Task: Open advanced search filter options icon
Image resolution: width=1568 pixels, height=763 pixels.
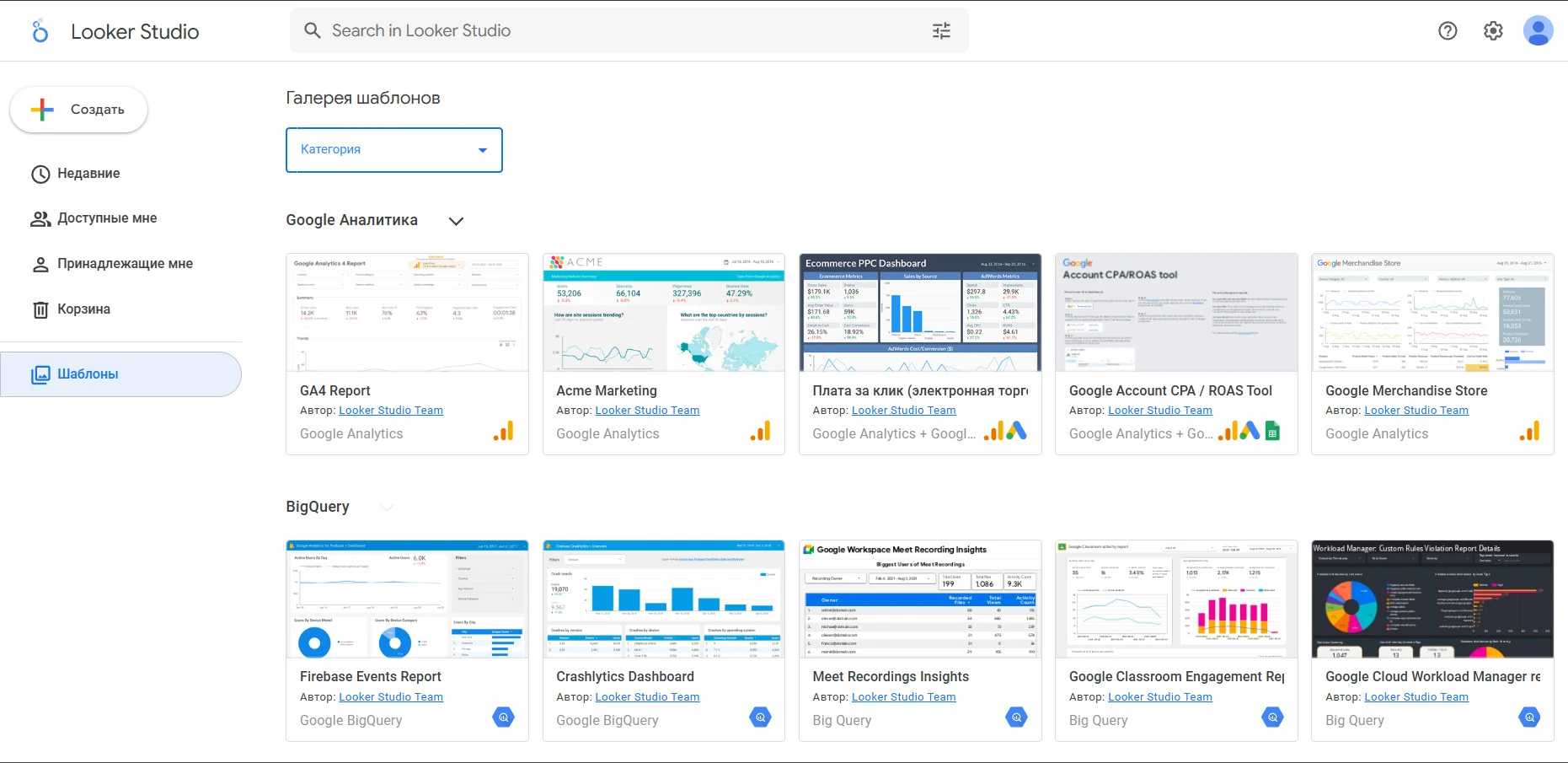Action: 941,30
